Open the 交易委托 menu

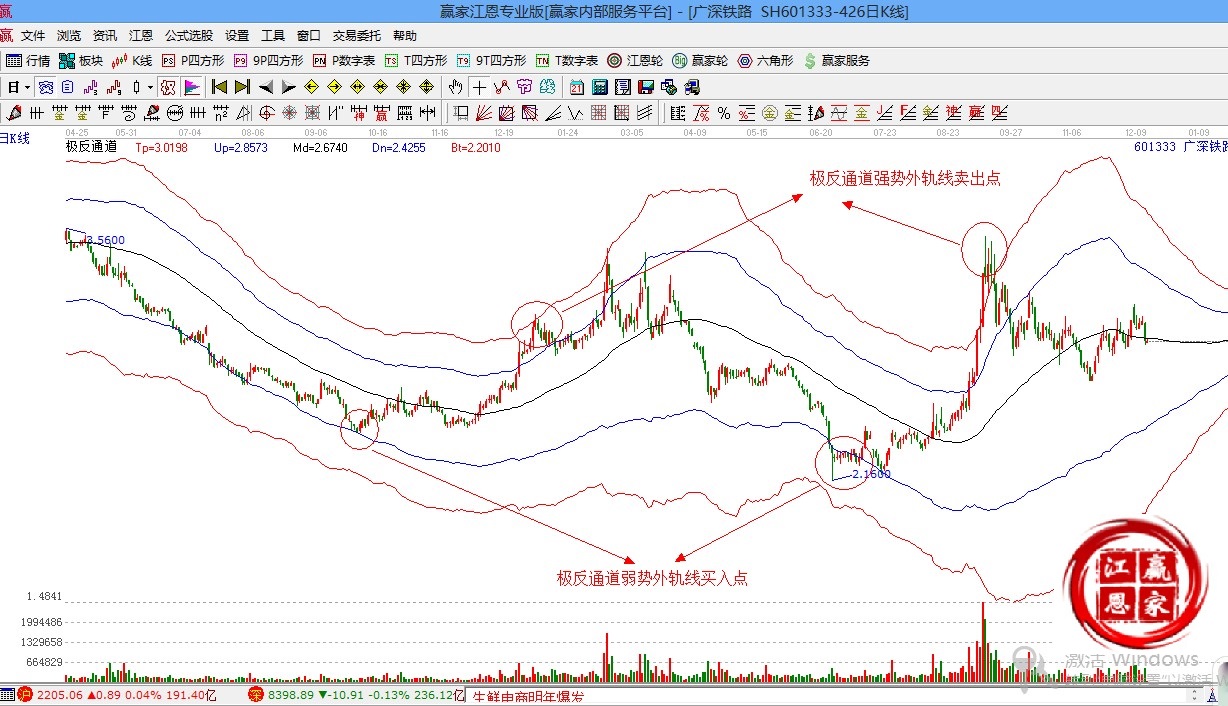pos(357,35)
